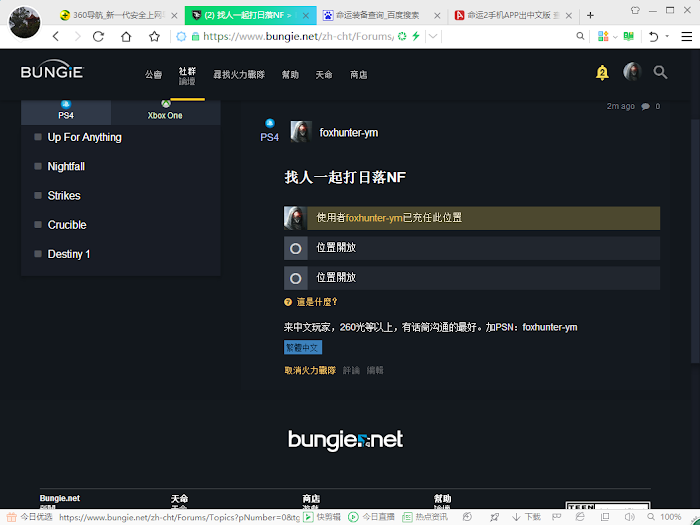Reload the current page
The height and width of the screenshot is (525, 700).
(x=98, y=37)
